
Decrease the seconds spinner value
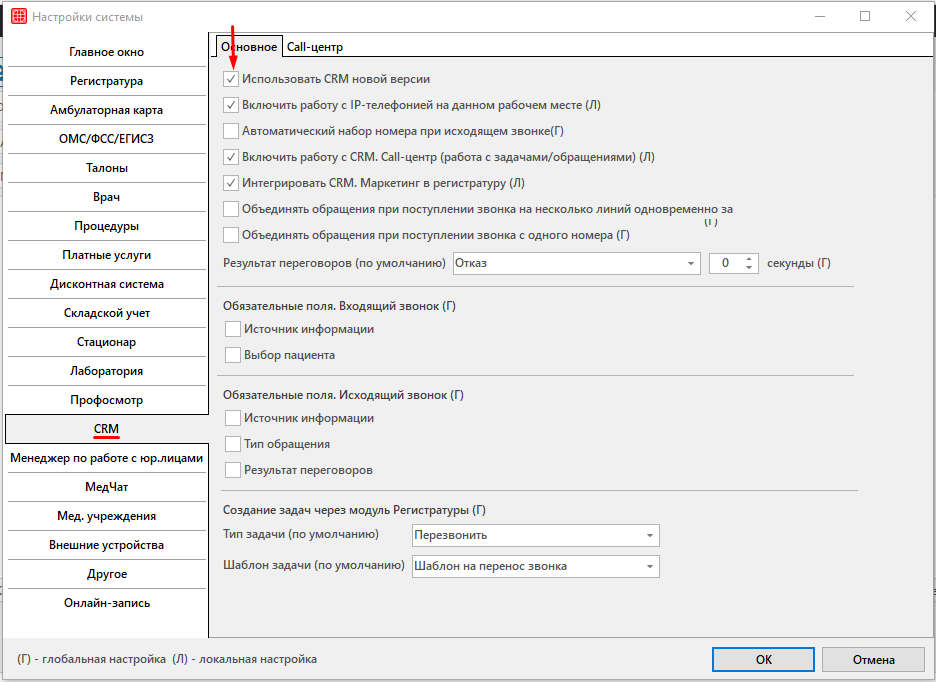tap(749, 268)
